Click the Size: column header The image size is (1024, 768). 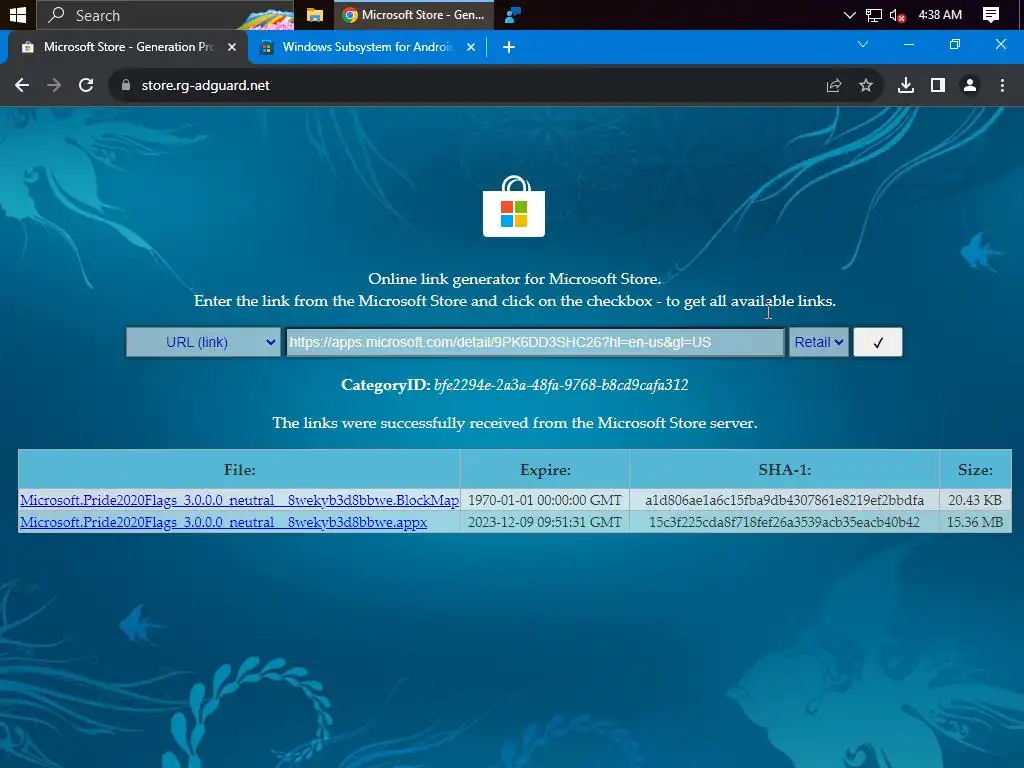(975, 470)
